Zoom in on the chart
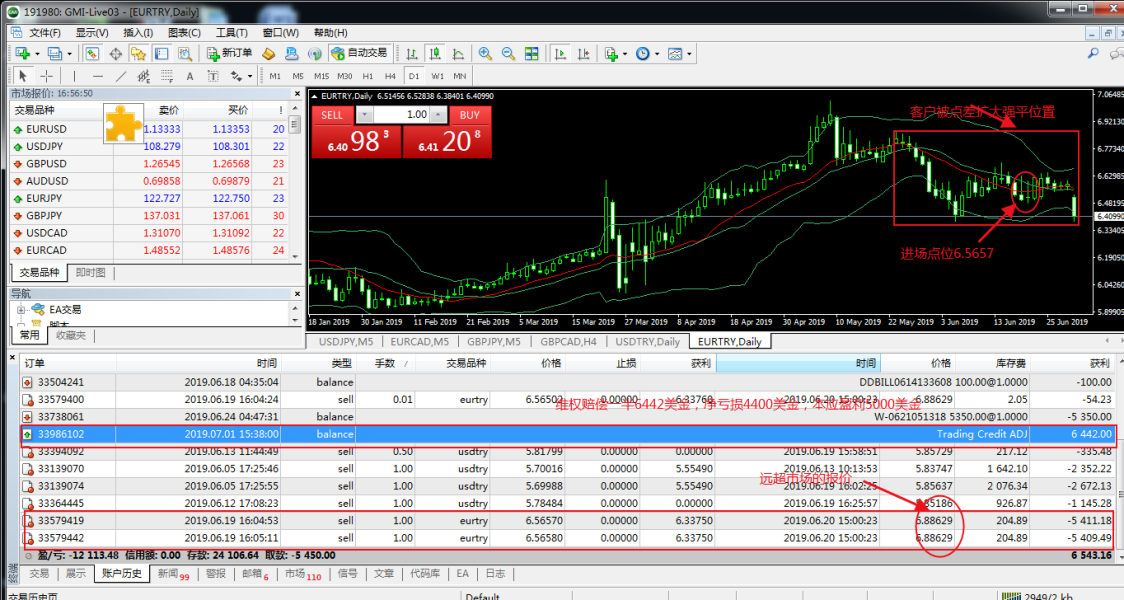This screenshot has height=600, width=1124. (485, 53)
